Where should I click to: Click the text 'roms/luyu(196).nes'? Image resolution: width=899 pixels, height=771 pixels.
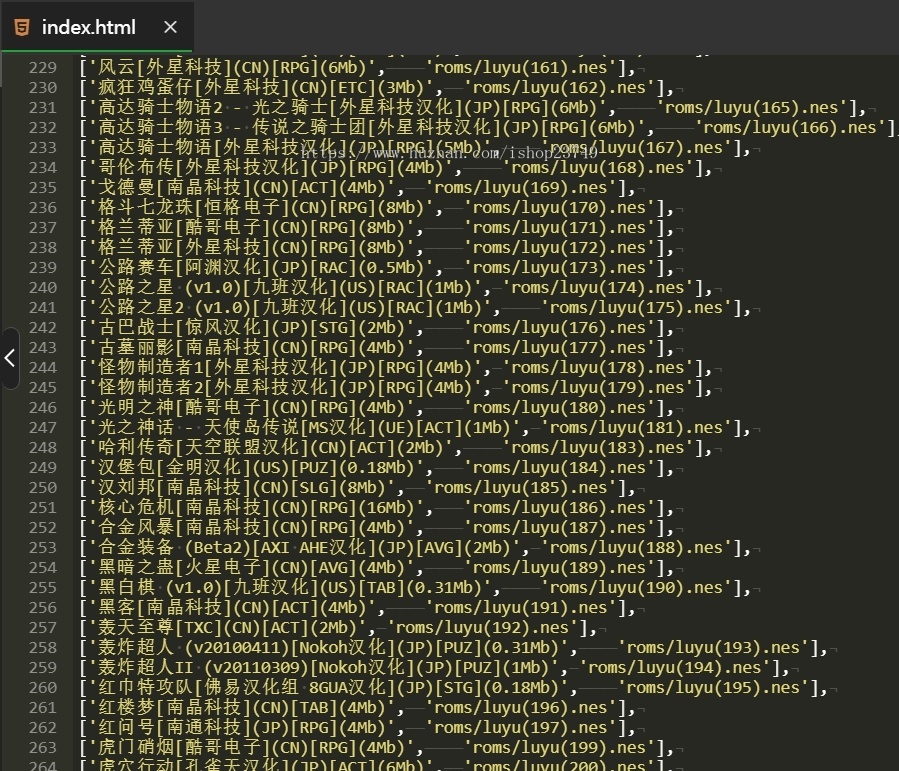(x=521, y=708)
